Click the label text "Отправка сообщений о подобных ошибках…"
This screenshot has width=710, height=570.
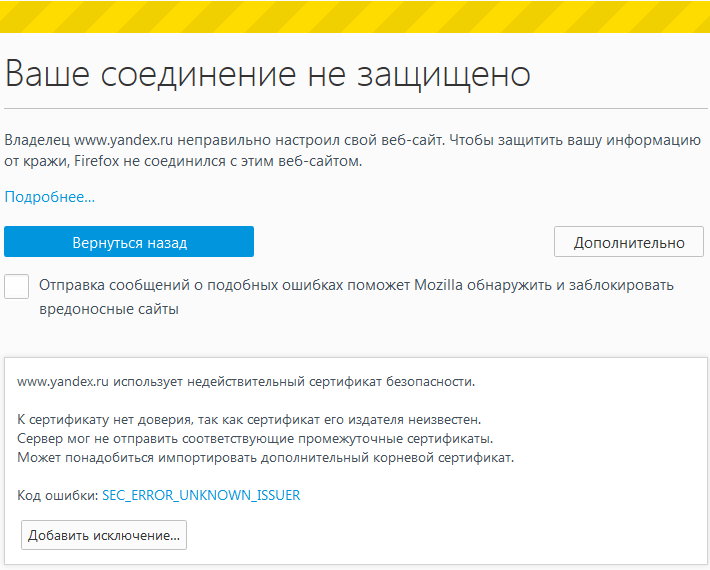pyautogui.click(x=356, y=297)
